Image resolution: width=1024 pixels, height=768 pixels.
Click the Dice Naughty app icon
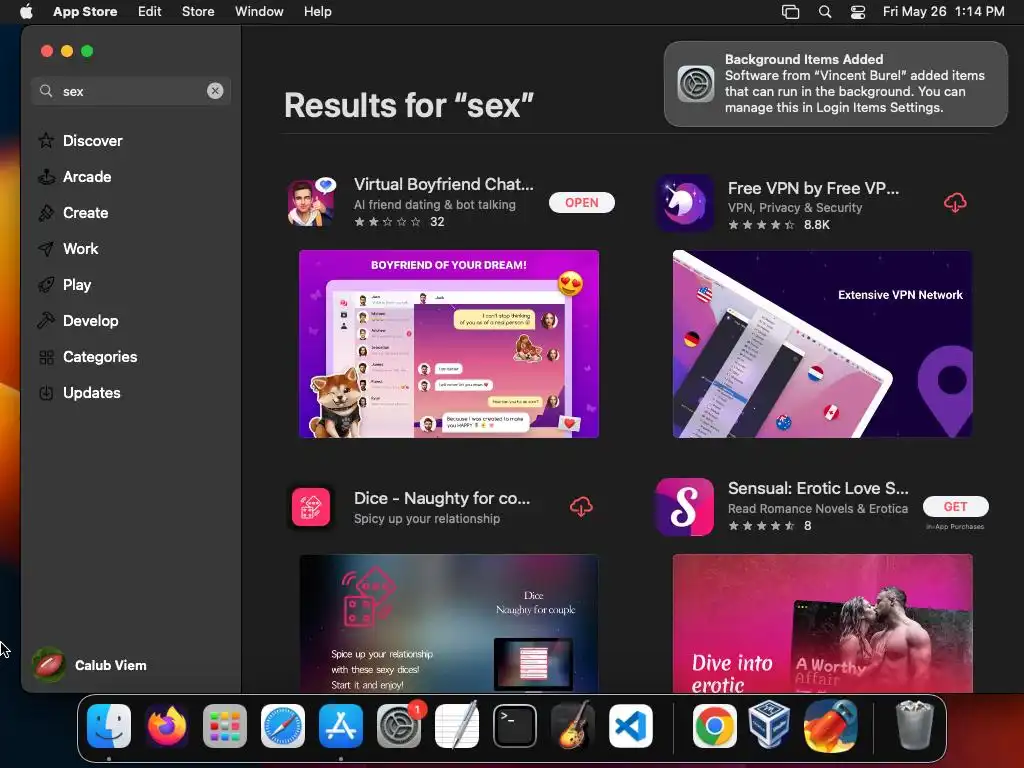[311, 507]
